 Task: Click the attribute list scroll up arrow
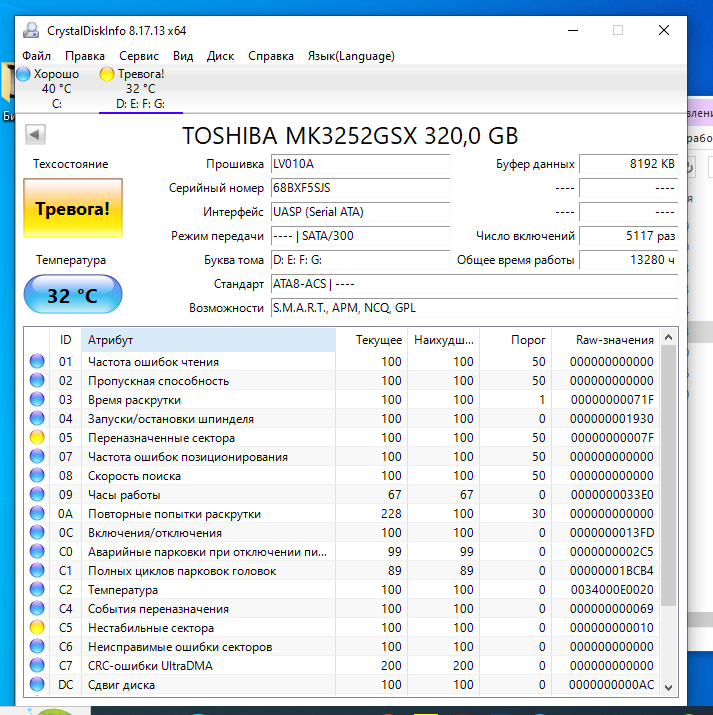point(668,337)
